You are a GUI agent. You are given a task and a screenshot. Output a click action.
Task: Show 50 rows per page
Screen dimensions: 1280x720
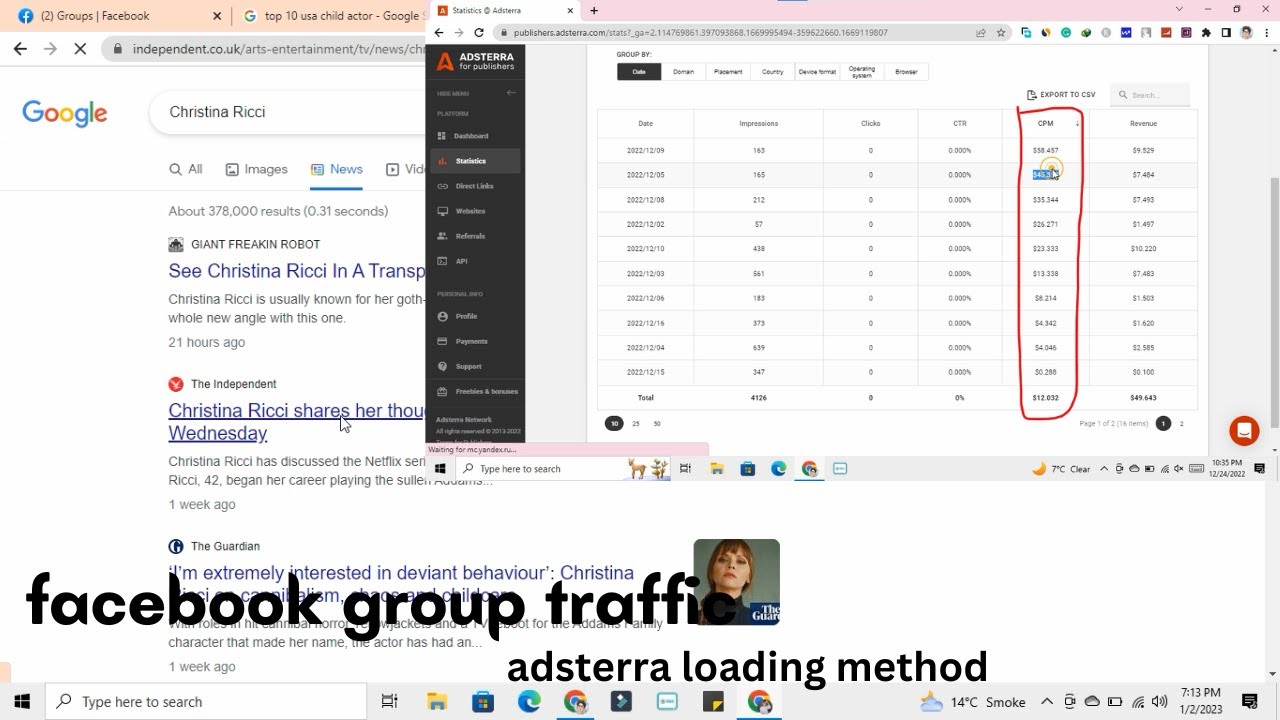tap(657, 424)
